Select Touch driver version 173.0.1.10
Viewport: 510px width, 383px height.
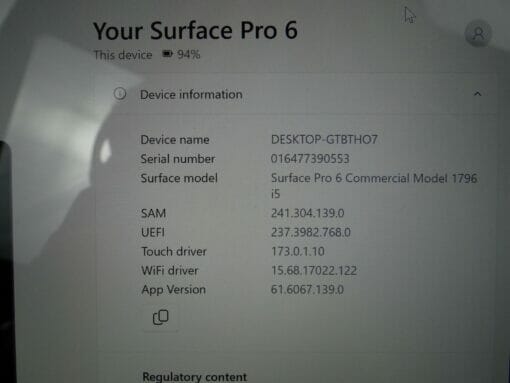(x=298, y=251)
